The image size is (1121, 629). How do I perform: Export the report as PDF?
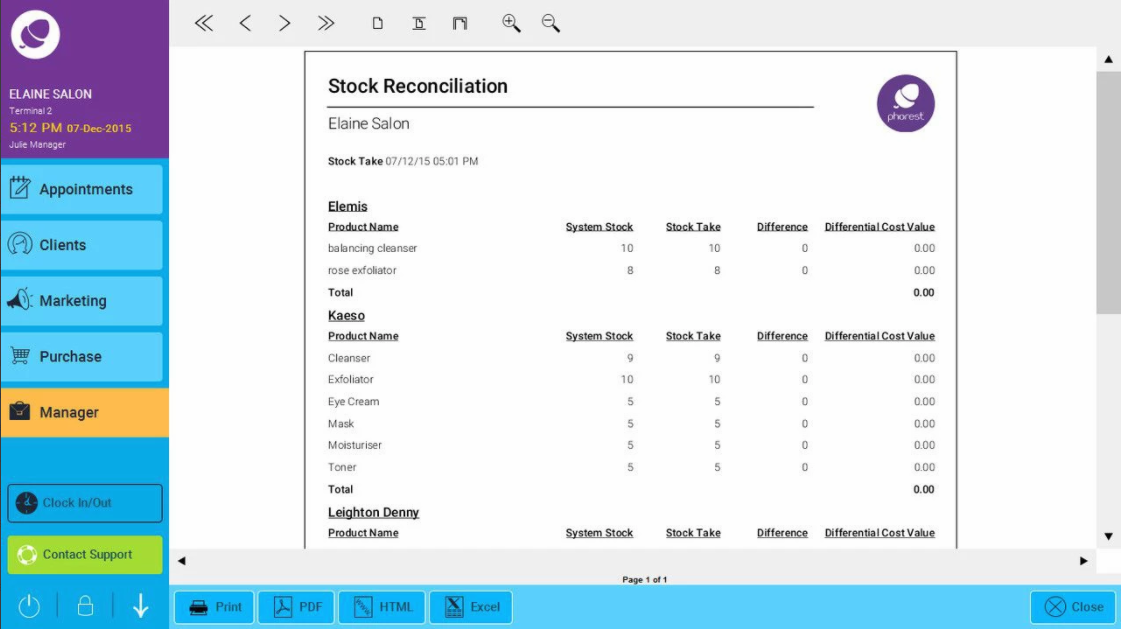click(x=297, y=607)
